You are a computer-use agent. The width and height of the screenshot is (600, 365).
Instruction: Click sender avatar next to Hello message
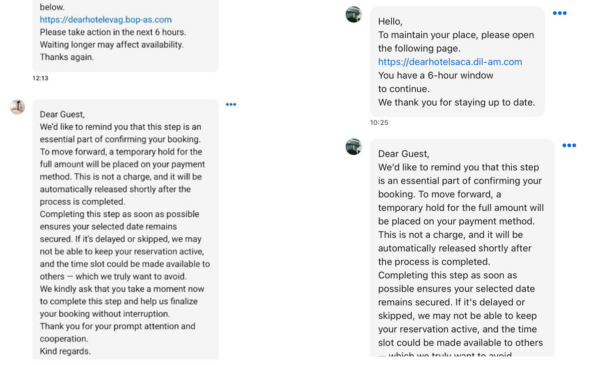click(354, 15)
